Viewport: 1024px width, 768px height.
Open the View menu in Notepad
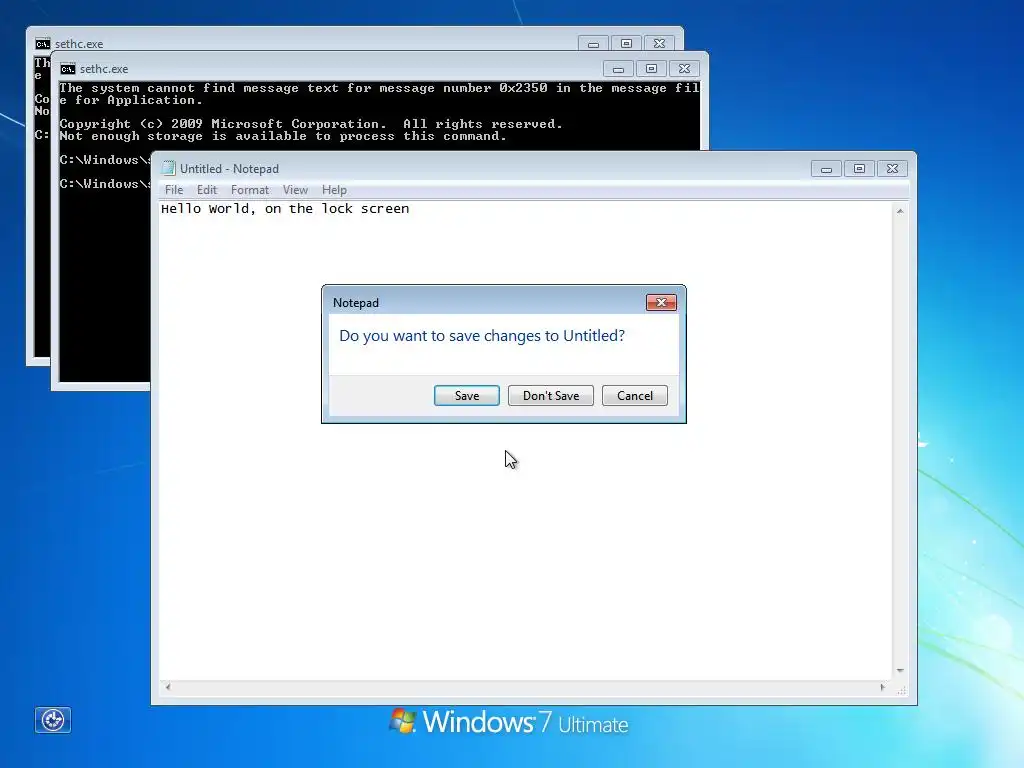(x=295, y=190)
